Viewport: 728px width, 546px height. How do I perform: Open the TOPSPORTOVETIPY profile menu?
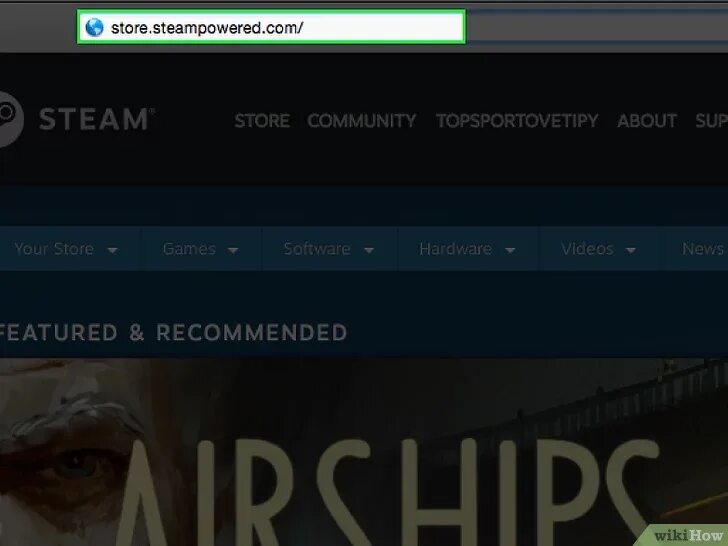coord(517,121)
